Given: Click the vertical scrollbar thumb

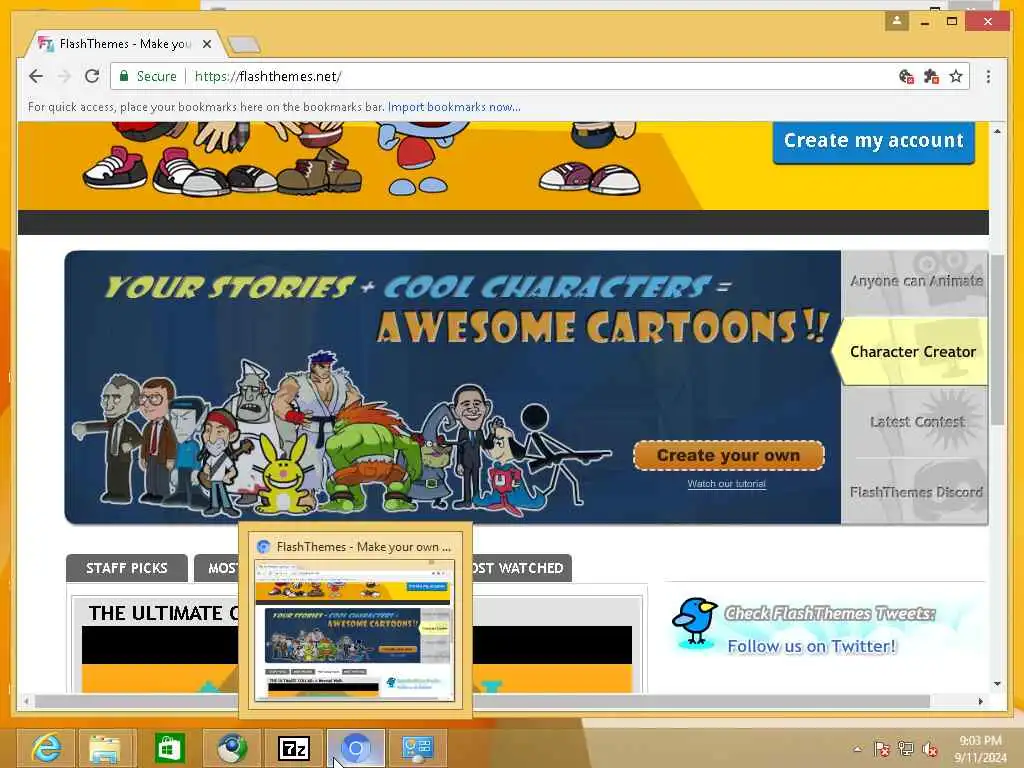Looking at the screenshot, I should [997, 340].
